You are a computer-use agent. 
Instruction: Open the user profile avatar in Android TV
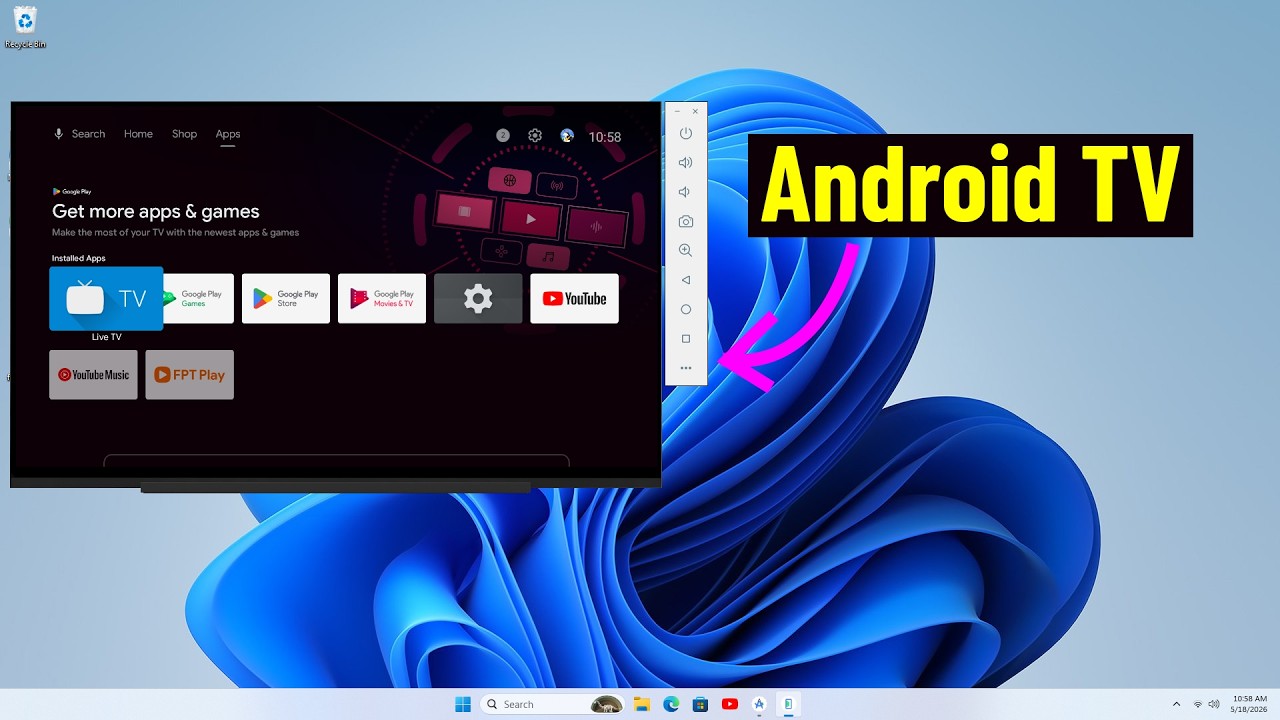coord(567,135)
